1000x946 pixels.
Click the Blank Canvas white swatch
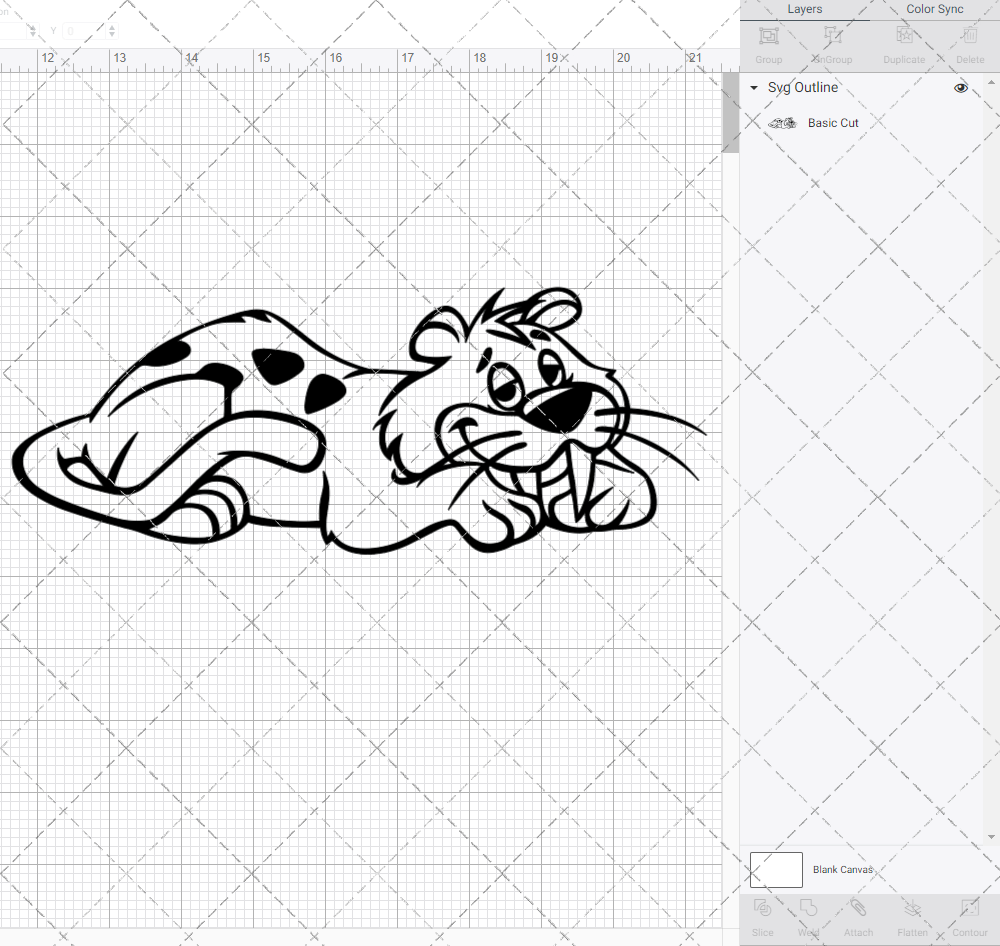click(x=776, y=869)
